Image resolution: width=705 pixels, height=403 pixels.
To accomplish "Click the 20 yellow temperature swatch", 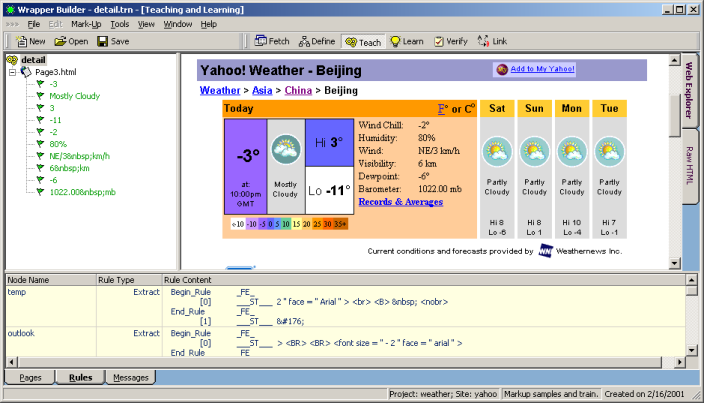I will (x=307, y=224).
